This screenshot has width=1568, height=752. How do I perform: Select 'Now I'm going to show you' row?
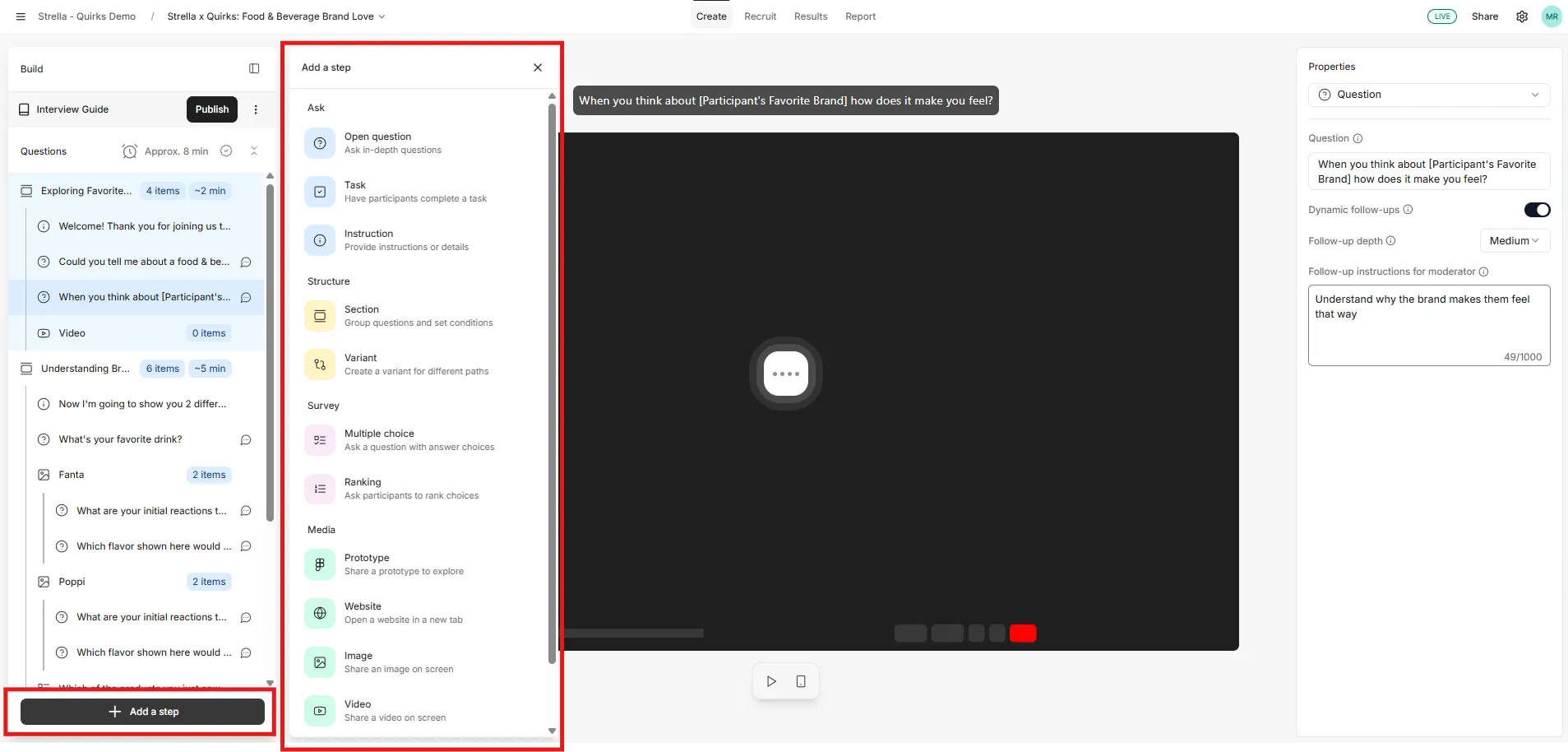[x=145, y=404]
